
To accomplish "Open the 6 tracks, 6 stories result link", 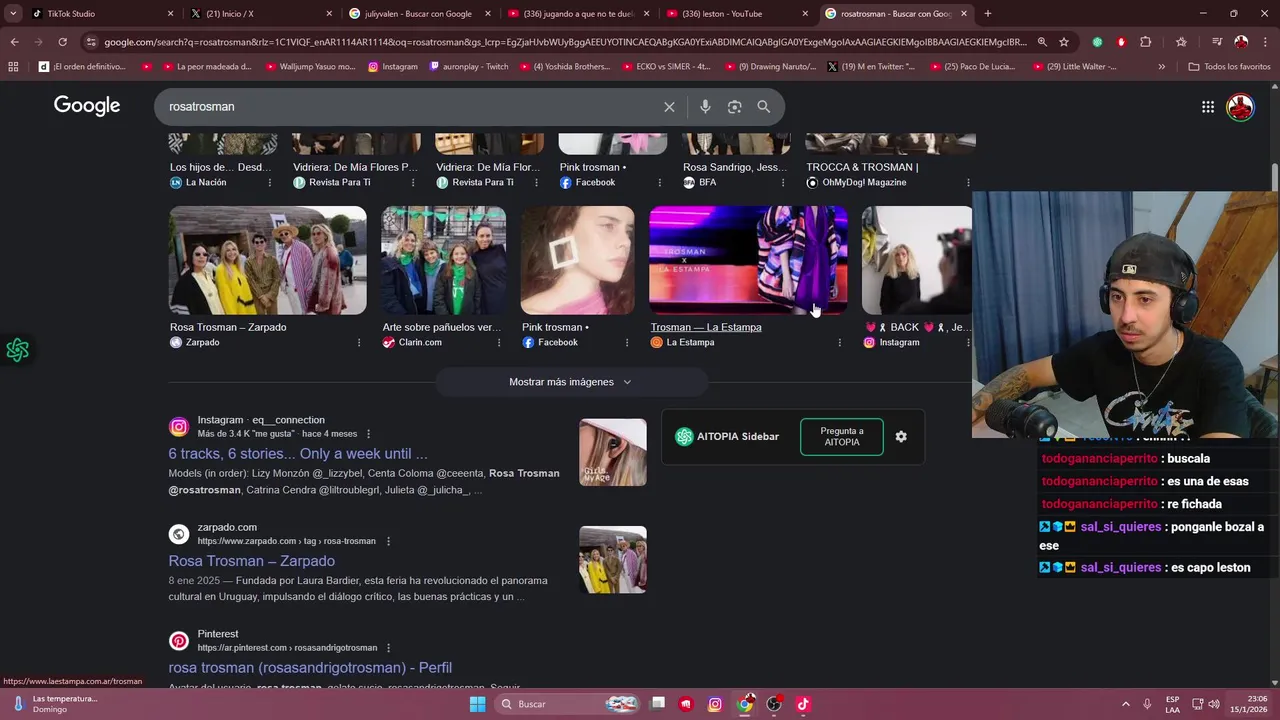I will 298,454.
